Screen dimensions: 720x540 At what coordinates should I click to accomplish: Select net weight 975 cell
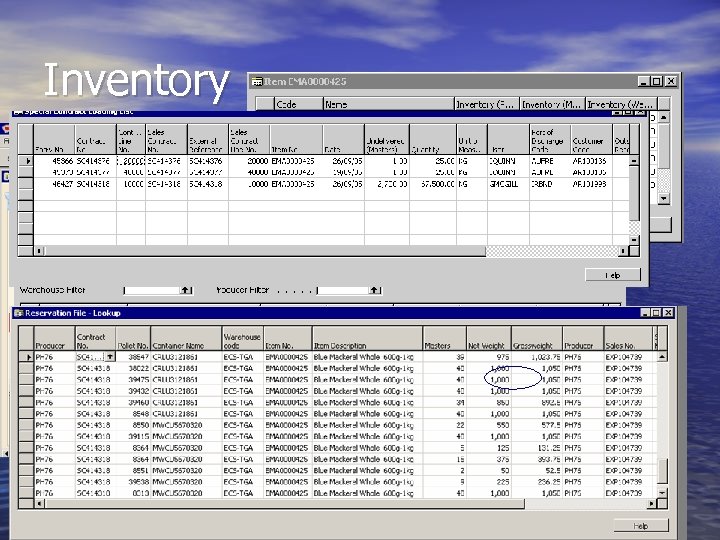pyautogui.click(x=489, y=357)
